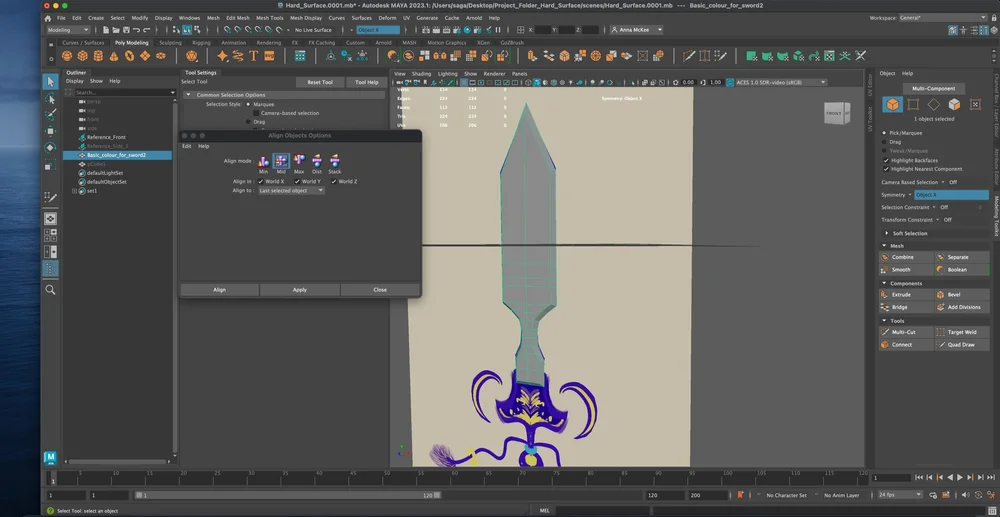The height and width of the screenshot is (517, 1000).
Task: Click the SVG import shelf icon
Action: (x=269, y=56)
